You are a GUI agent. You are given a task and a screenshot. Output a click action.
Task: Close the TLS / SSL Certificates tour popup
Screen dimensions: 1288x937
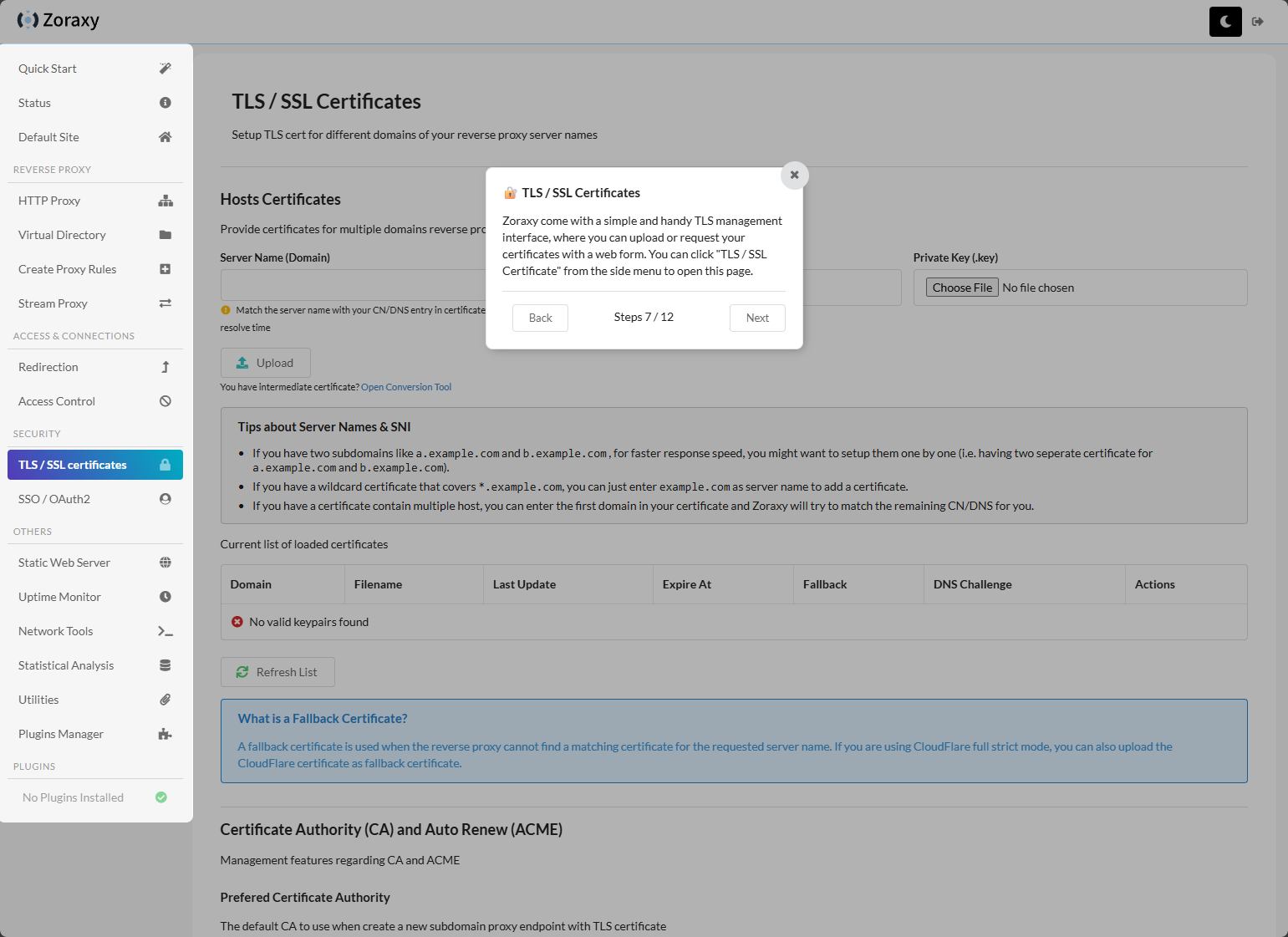[x=795, y=176]
